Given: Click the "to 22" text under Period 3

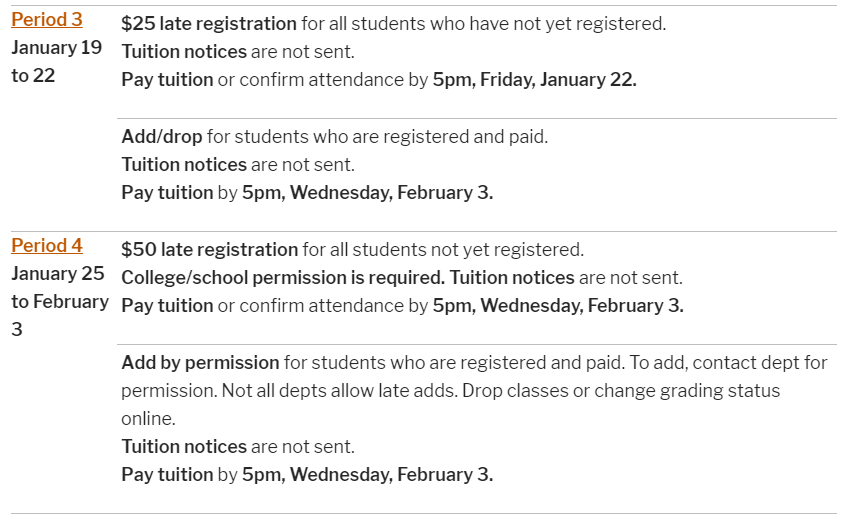Looking at the screenshot, I should (x=33, y=75).
